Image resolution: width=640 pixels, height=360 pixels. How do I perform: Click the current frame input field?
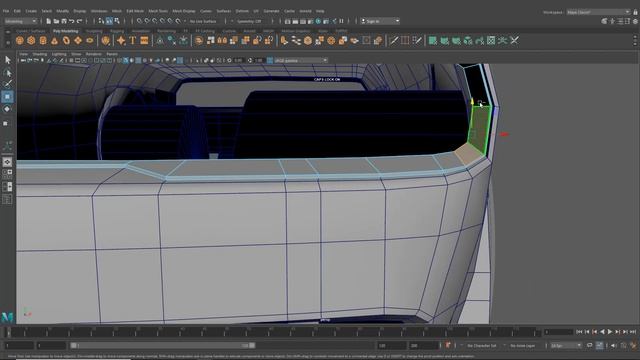click(558, 332)
